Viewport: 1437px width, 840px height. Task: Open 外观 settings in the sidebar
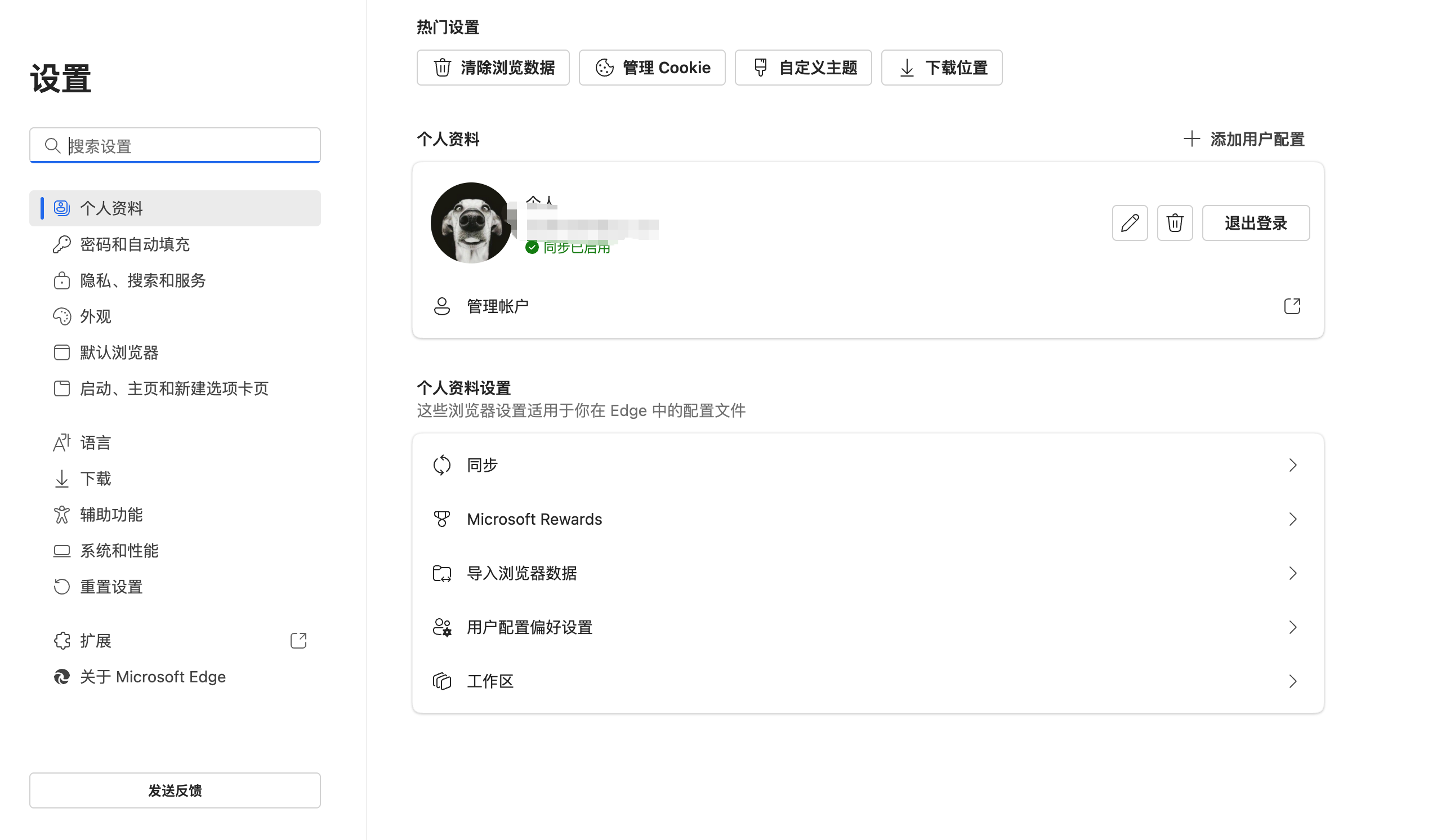pyautogui.click(x=175, y=316)
